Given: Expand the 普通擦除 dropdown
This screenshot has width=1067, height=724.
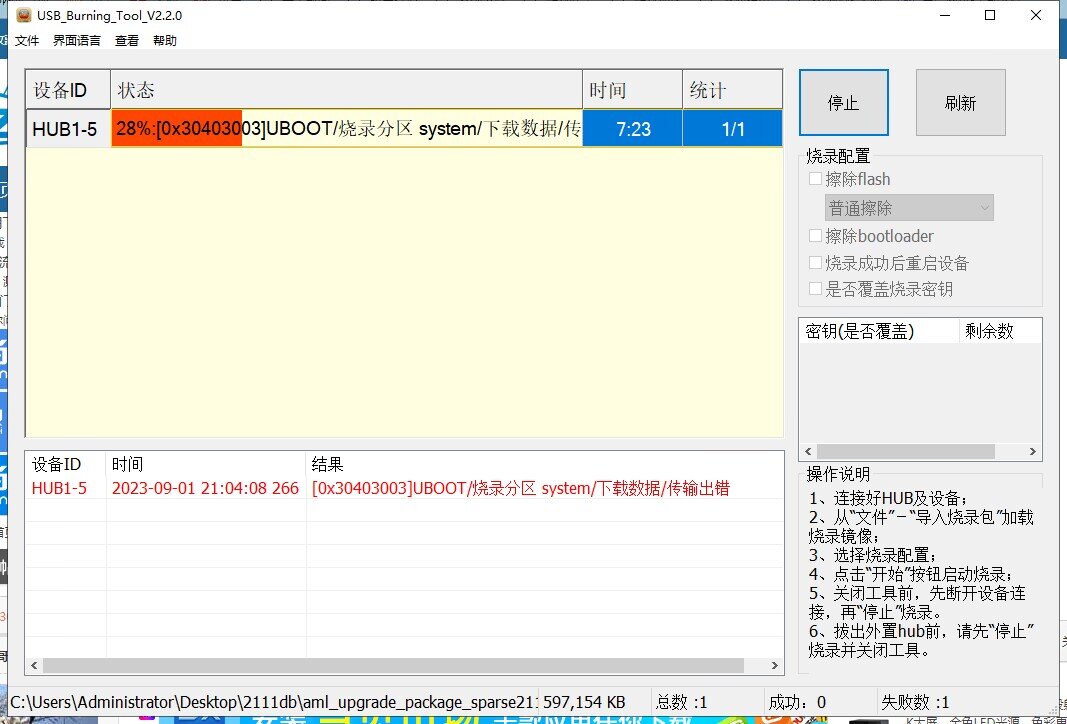Looking at the screenshot, I should [x=909, y=208].
